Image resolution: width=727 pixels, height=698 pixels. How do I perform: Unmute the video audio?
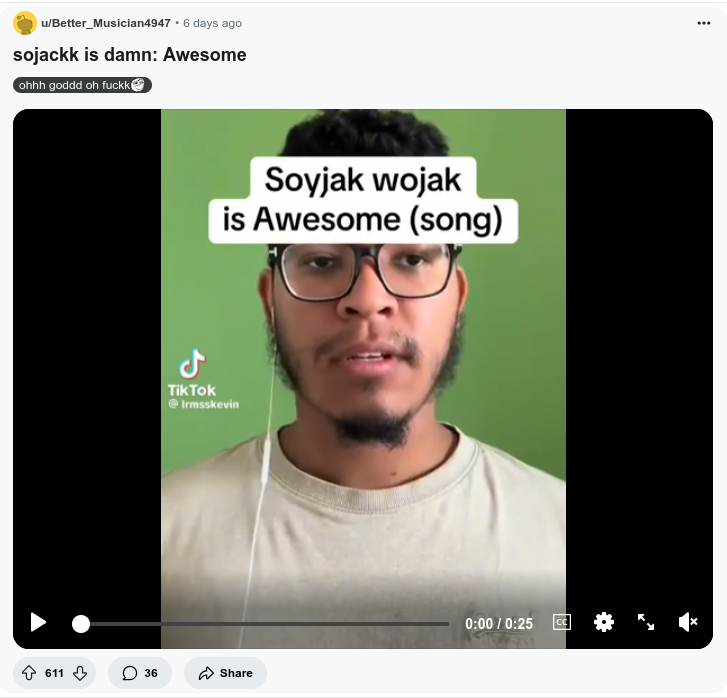[688, 623]
